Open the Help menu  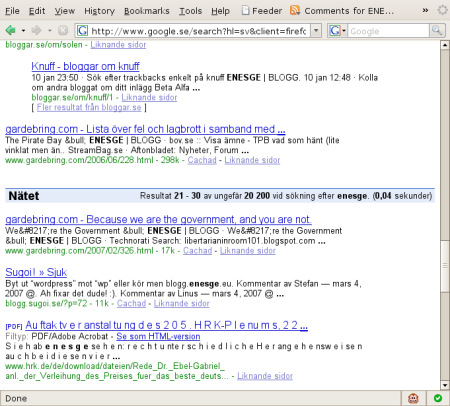(220, 11)
